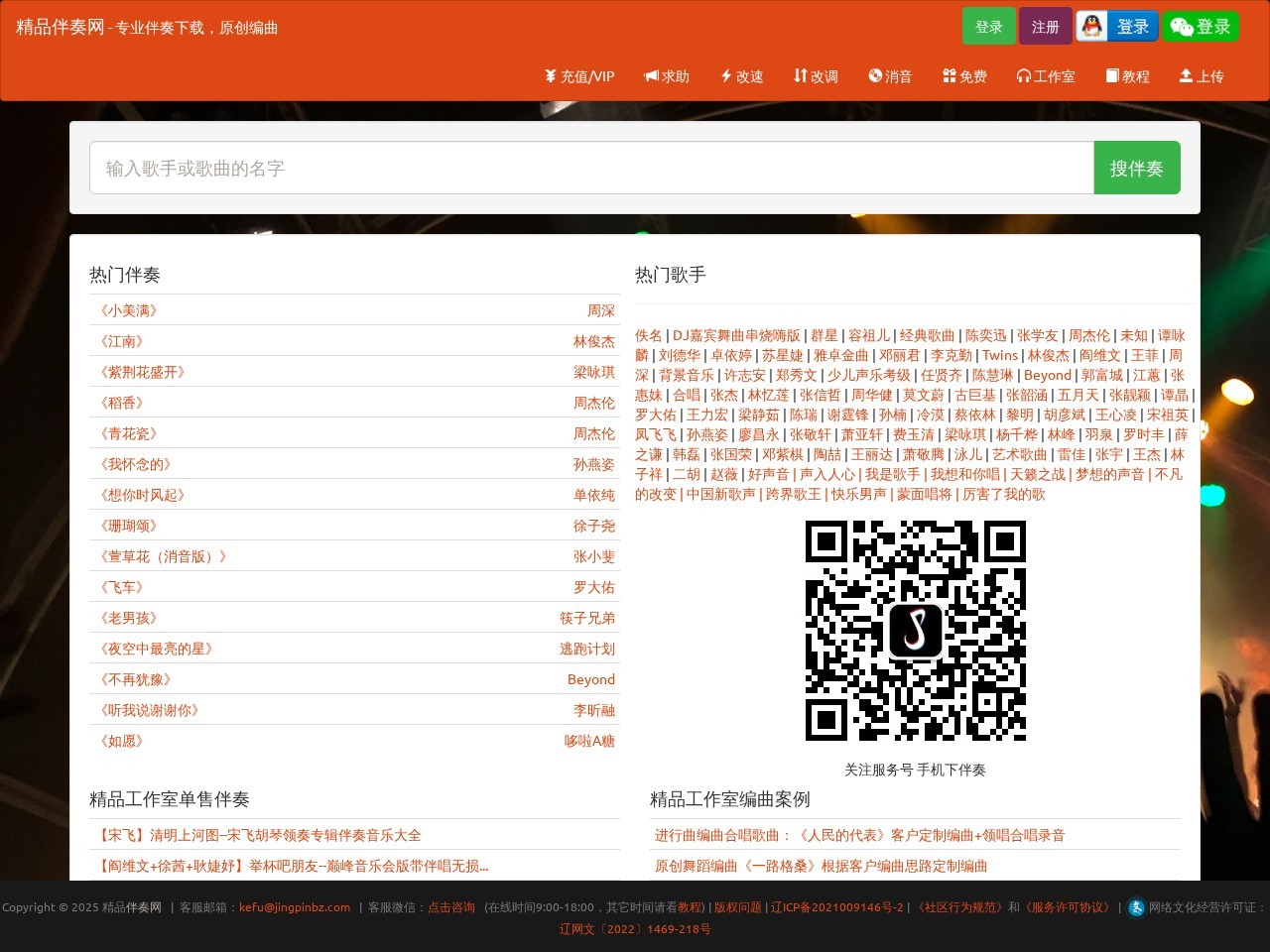Click the QQ penguin login icon

(x=1092, y=27)
